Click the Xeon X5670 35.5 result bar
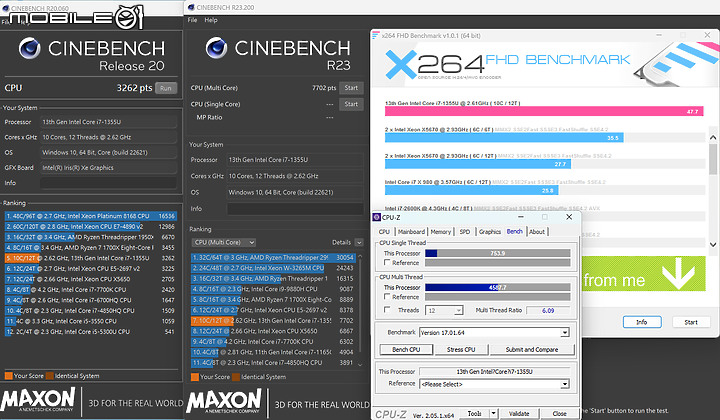The height and width of the screenshot is (420, 720). (x=504, y=138)
